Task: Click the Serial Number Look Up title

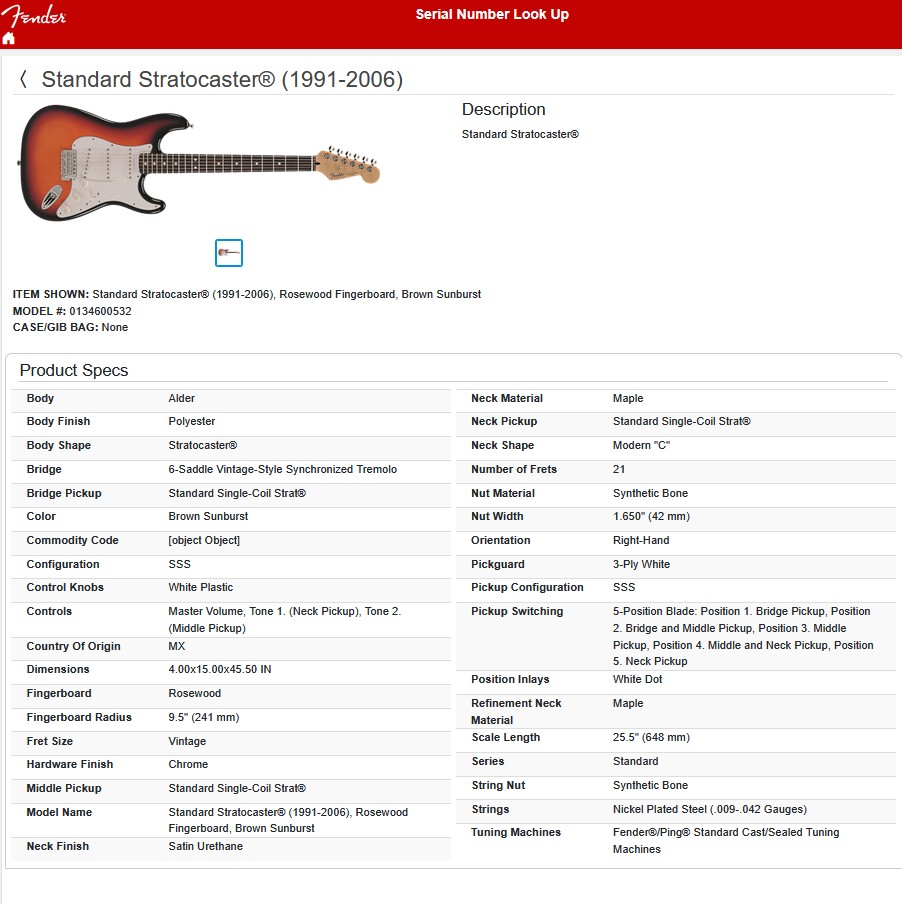Action: (x=492, y=14)
